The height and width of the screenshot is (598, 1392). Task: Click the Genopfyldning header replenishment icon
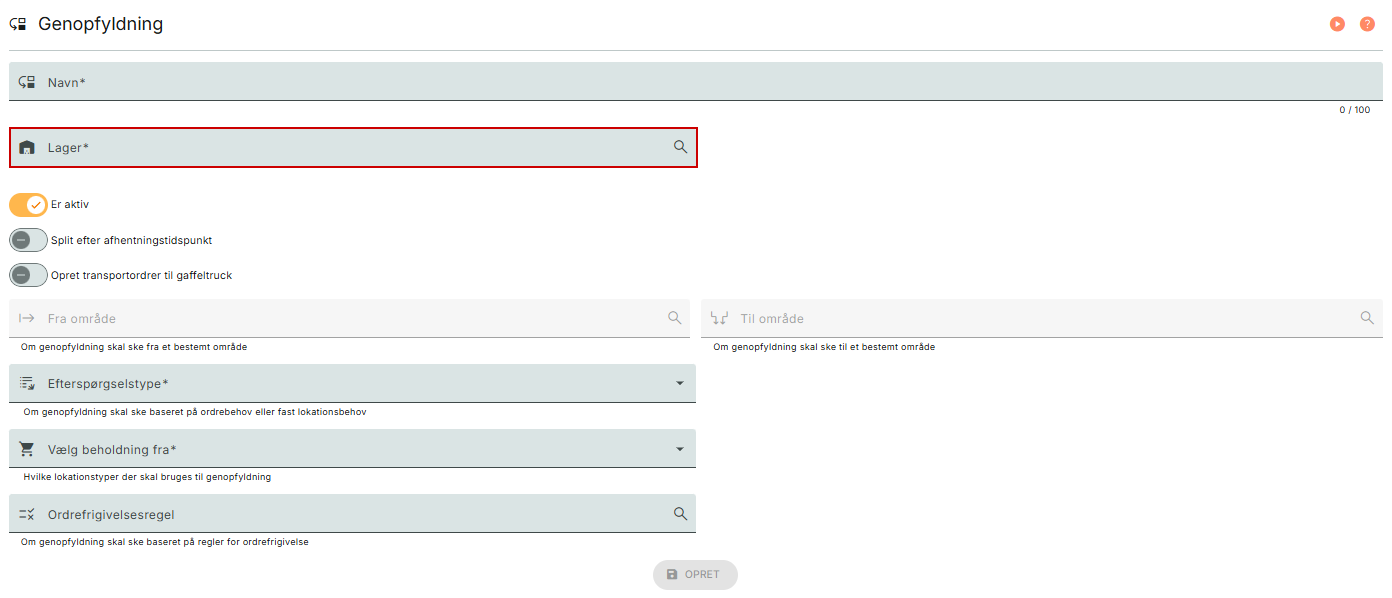pyautogui.click(x=18, y=24)
